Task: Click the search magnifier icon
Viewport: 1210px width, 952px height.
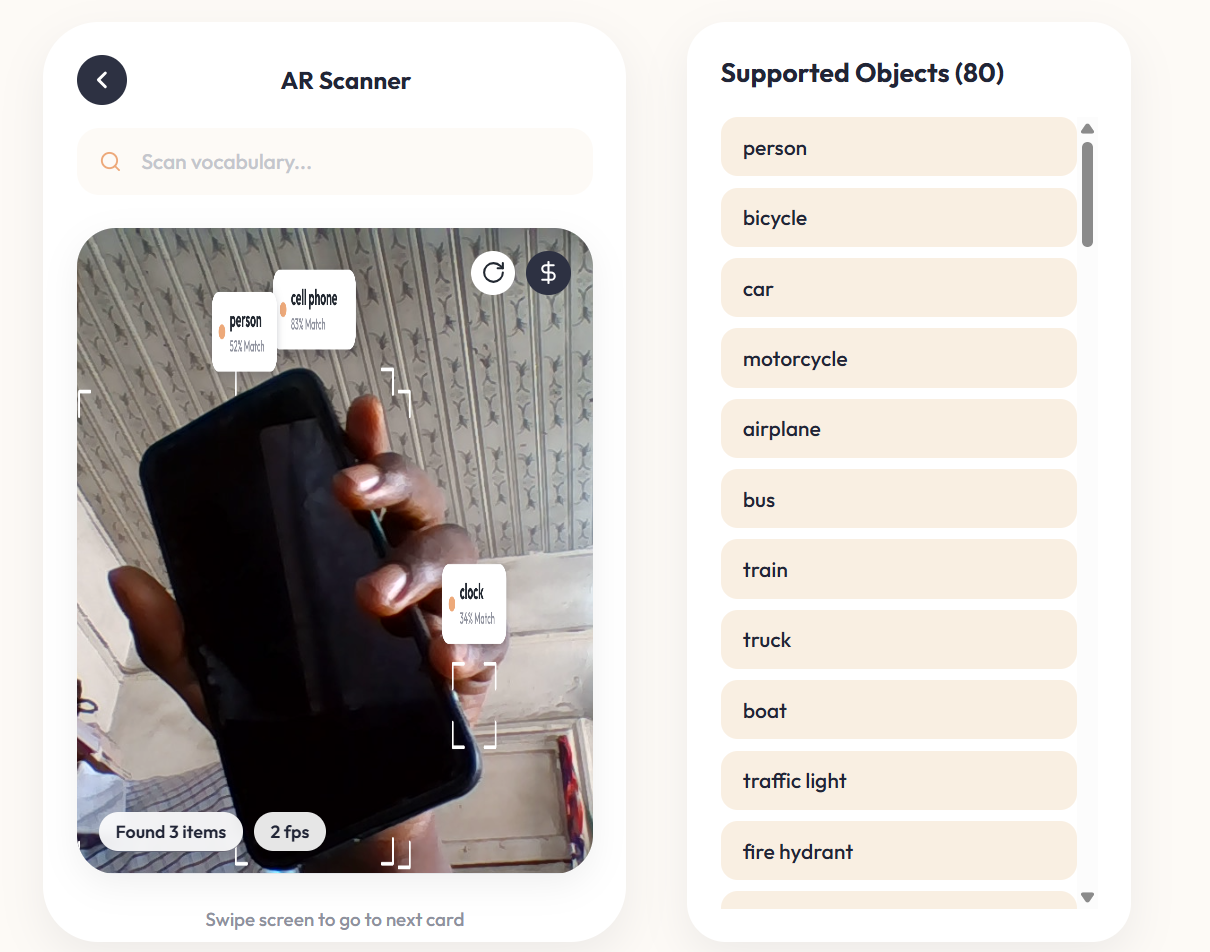Action: coord(111,162)
